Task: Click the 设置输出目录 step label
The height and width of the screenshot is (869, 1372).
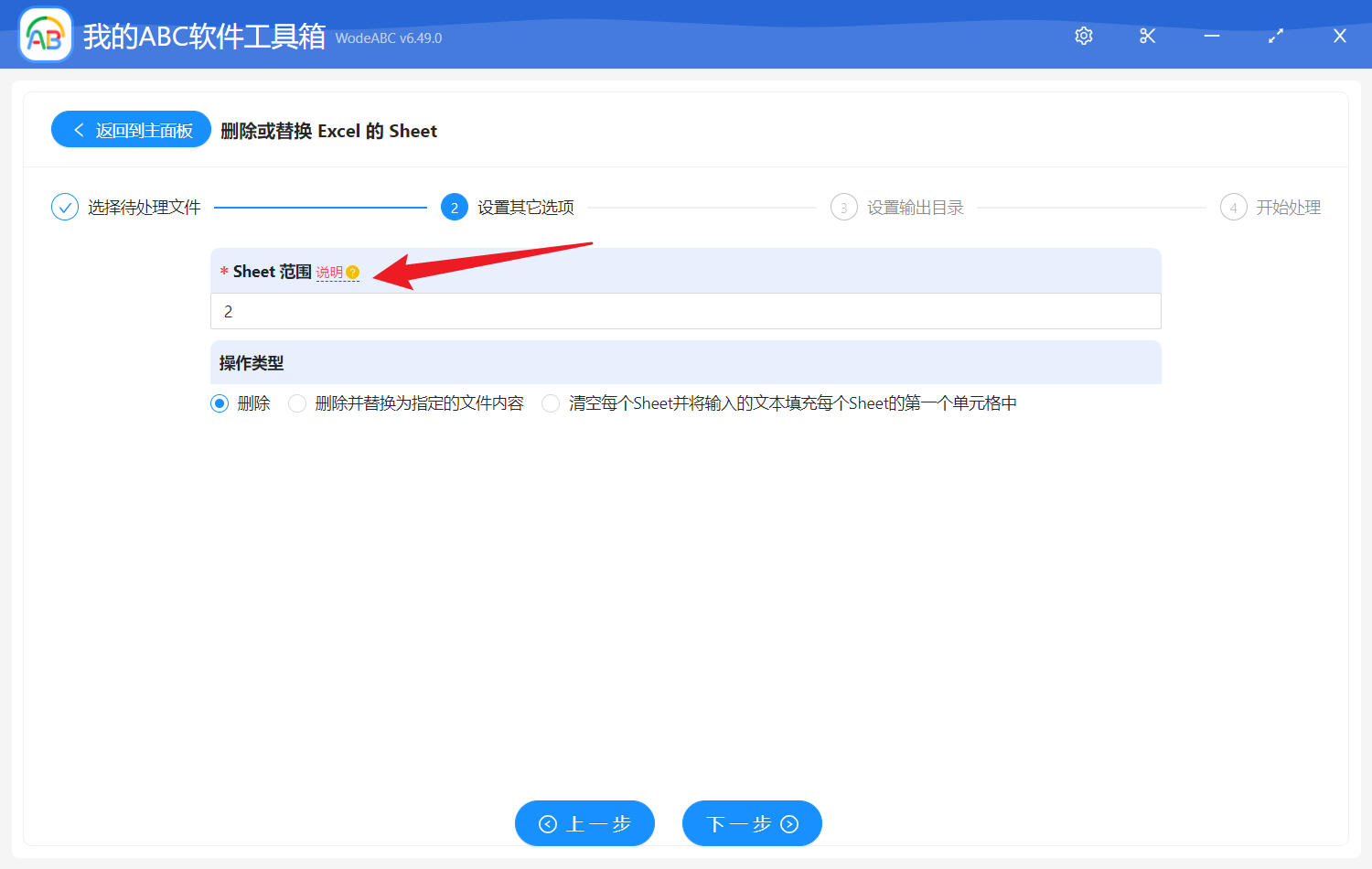Action: tap(915, 208)
